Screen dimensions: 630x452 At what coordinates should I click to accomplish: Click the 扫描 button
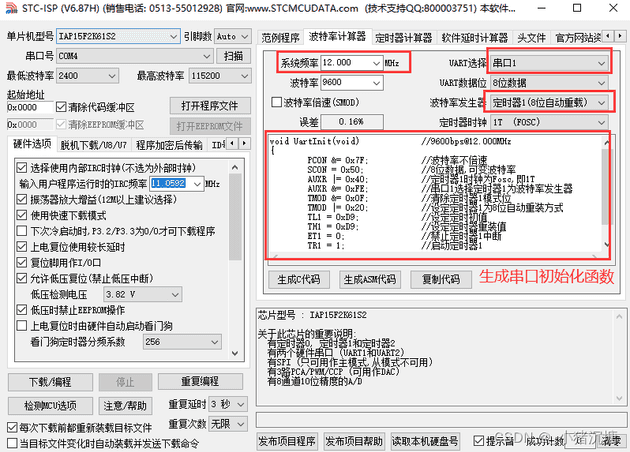click(233, 56)
